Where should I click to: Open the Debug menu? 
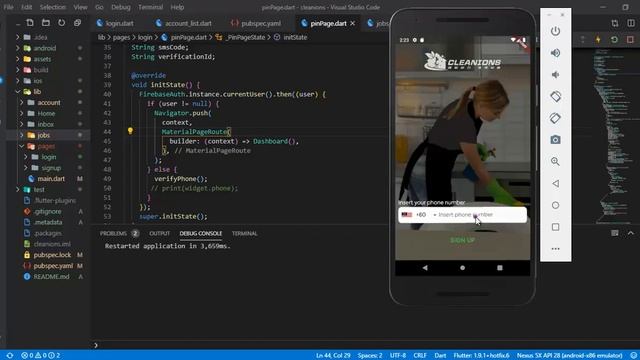121,7
